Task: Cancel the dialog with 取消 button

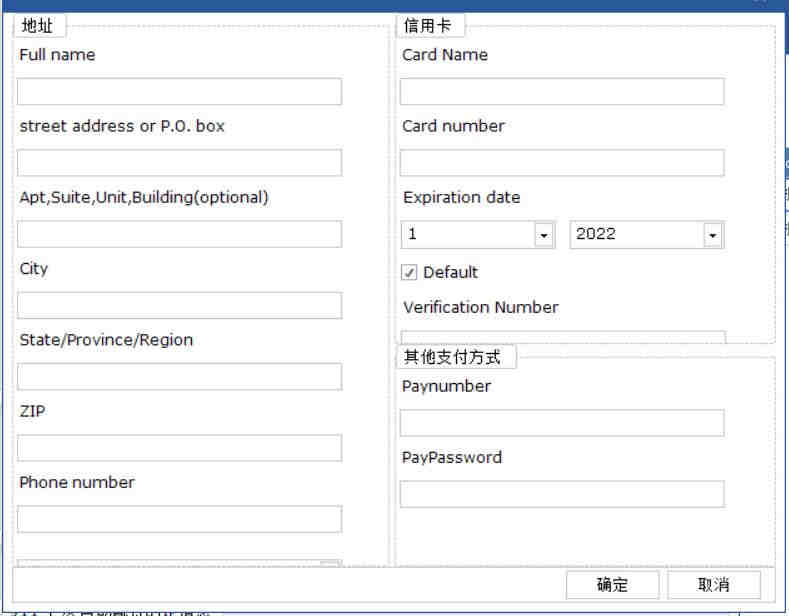Action: (714, 585)
